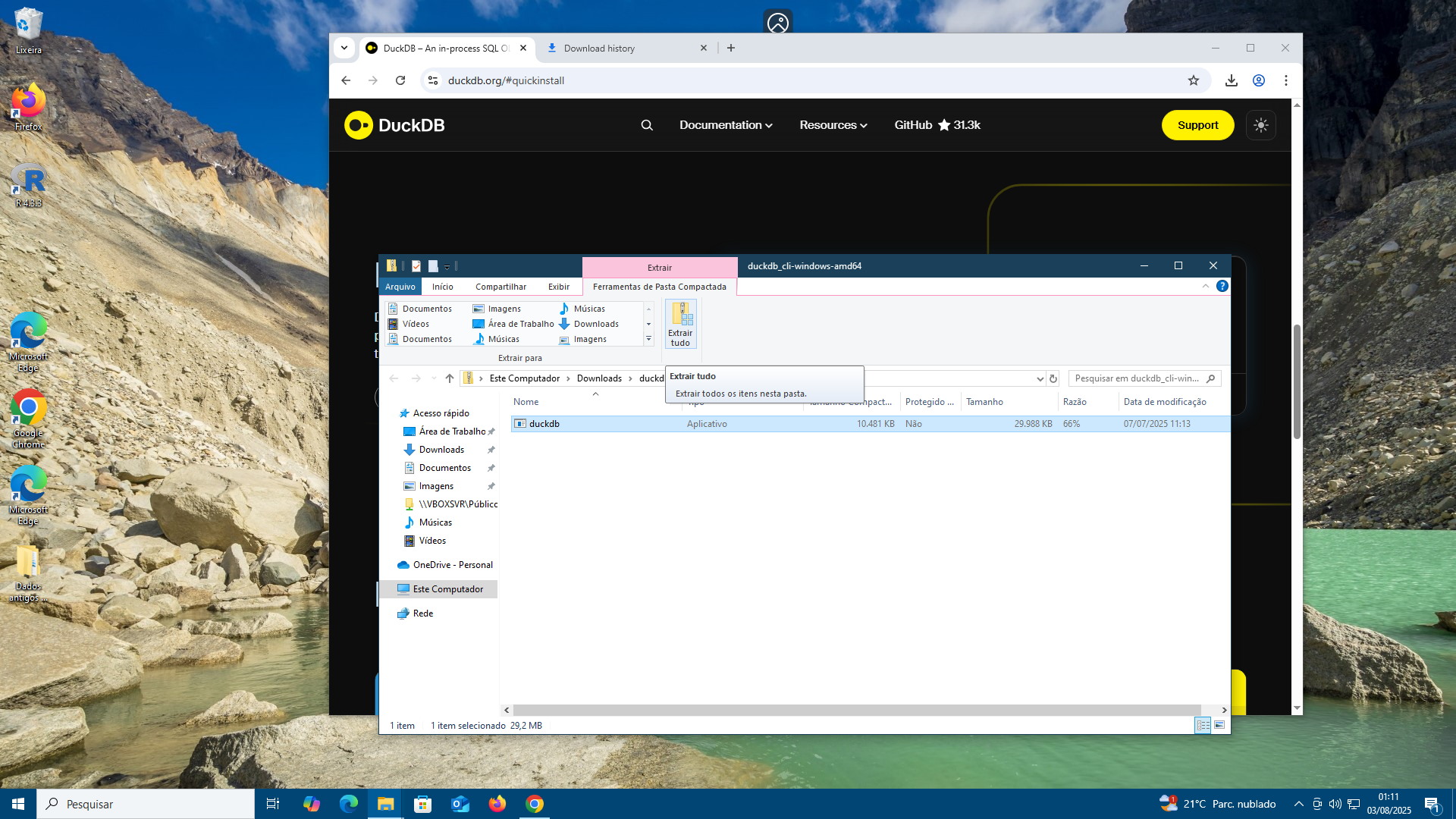Open Chrome downloads icon in toolbar
The width and height of the screenshot is (1456, 819).
click(1231, 80)
